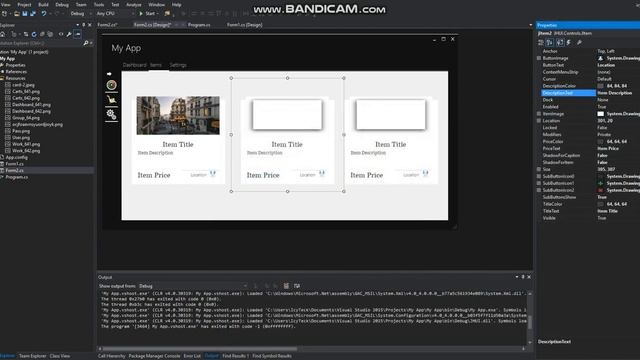Screen dimensions: 640x360
Task: Click the Settings tab in My App form
Action: coord(178,65)
